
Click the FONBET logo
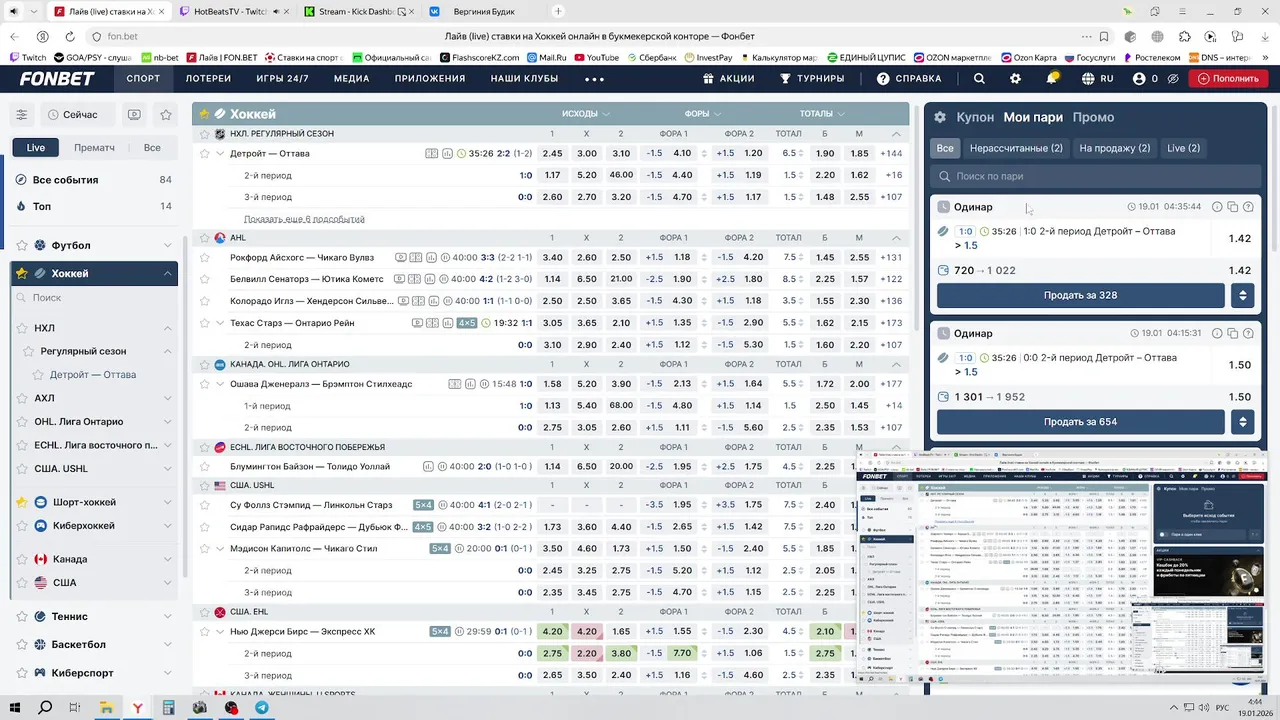56,79
